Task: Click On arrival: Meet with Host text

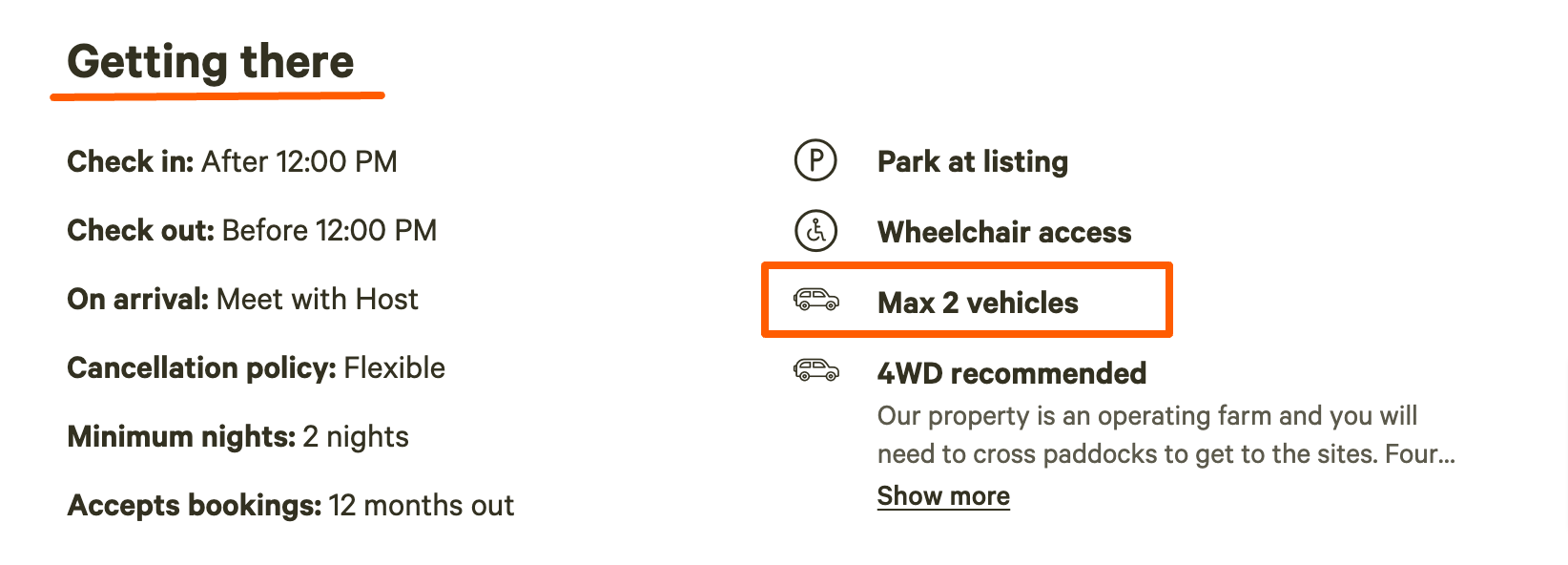Action: 242,300
